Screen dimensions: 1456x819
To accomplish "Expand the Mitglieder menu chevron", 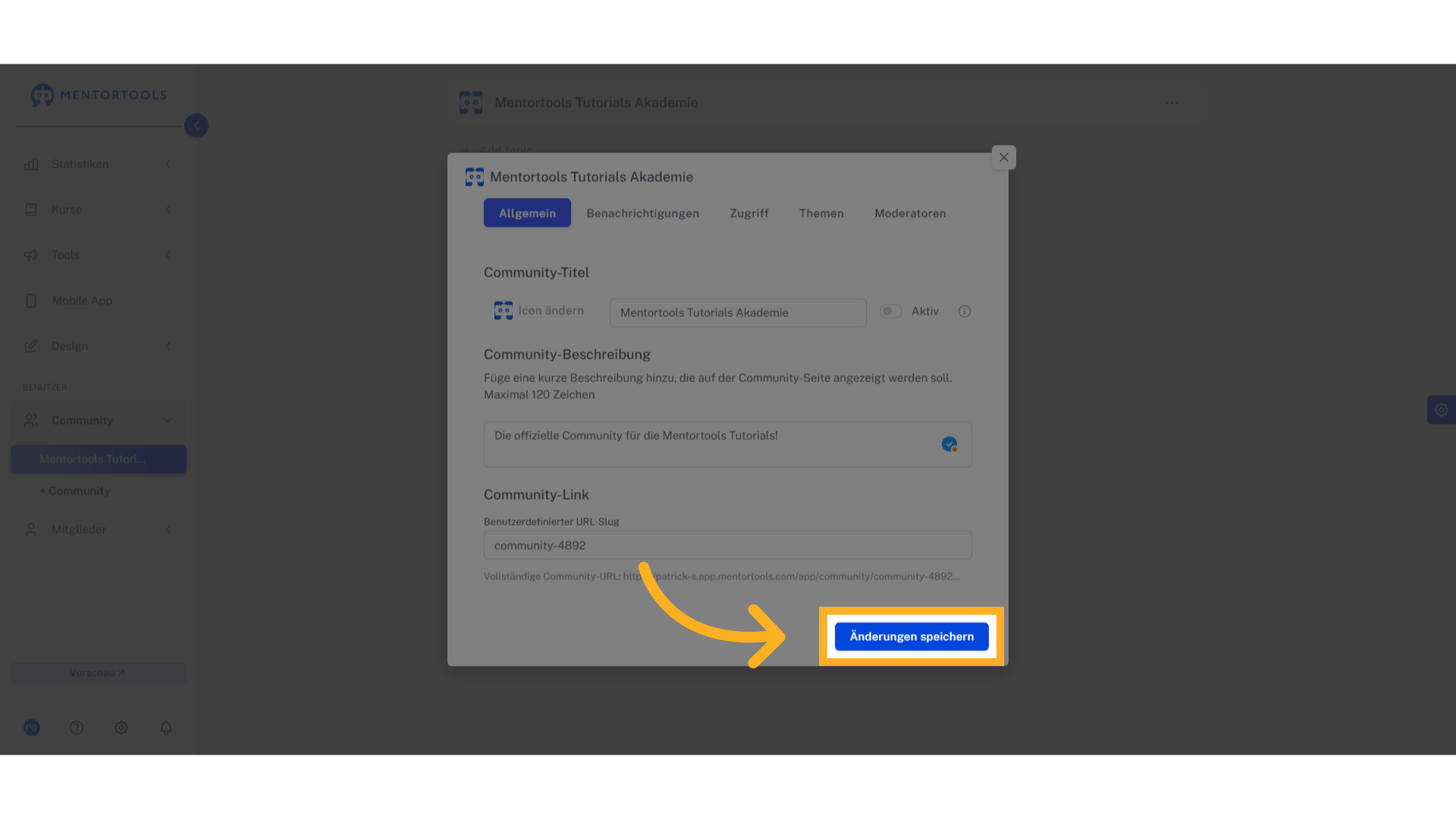I will click(x=168, y=530).
